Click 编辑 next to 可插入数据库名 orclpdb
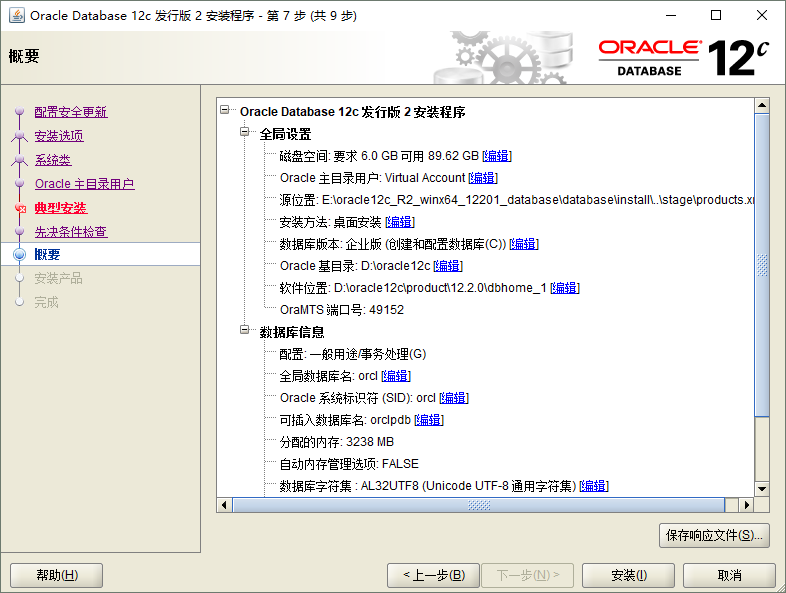This screenshot has height=593, width=786. point(429,420)
